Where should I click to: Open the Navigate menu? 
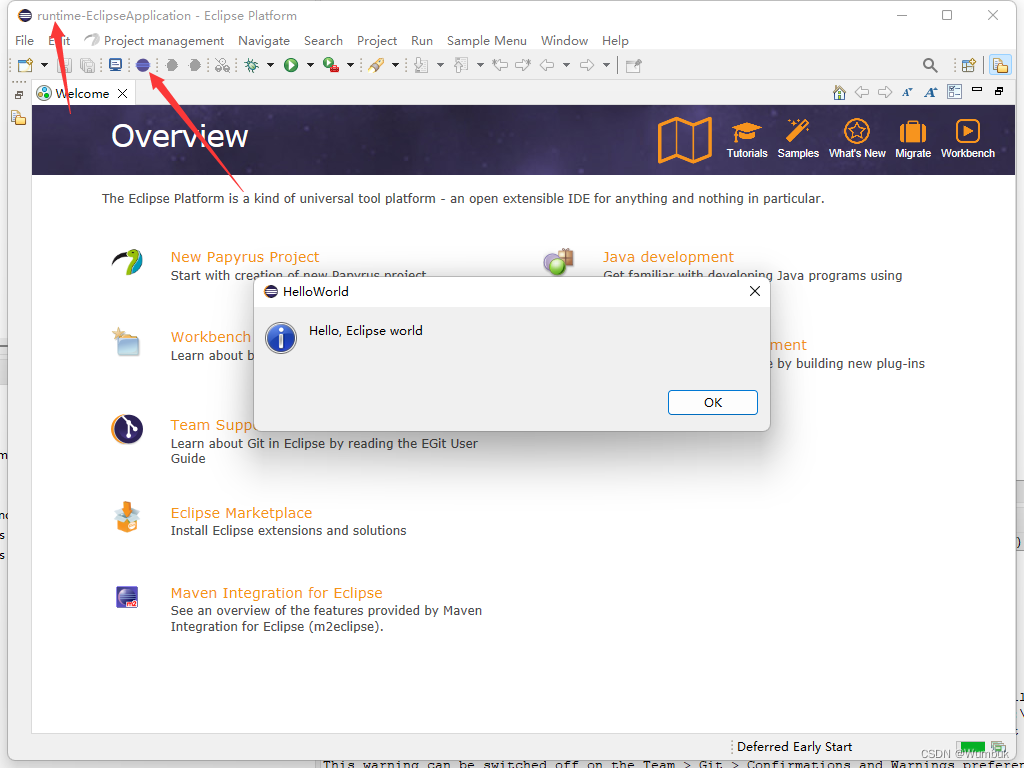[264, 40]
